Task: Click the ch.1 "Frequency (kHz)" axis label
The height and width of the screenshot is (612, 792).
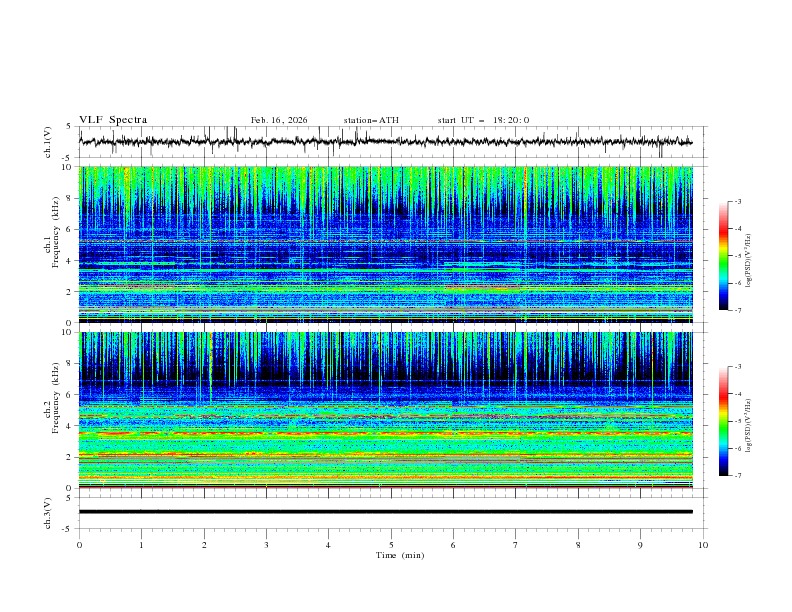Action: 55,232
